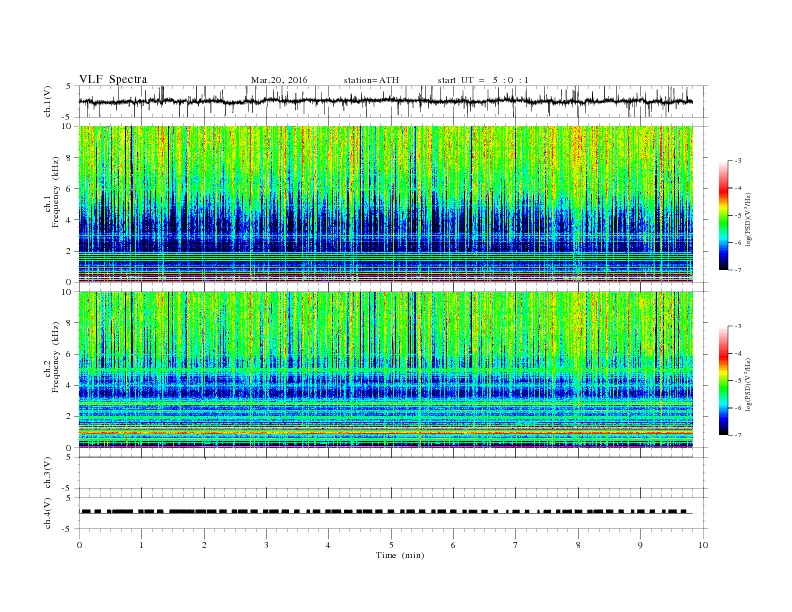Image resolution: width=792 pixels, height=612 pixels.
Task: Click the empty ch.3 voltage panel
Action: pos(393,473)
